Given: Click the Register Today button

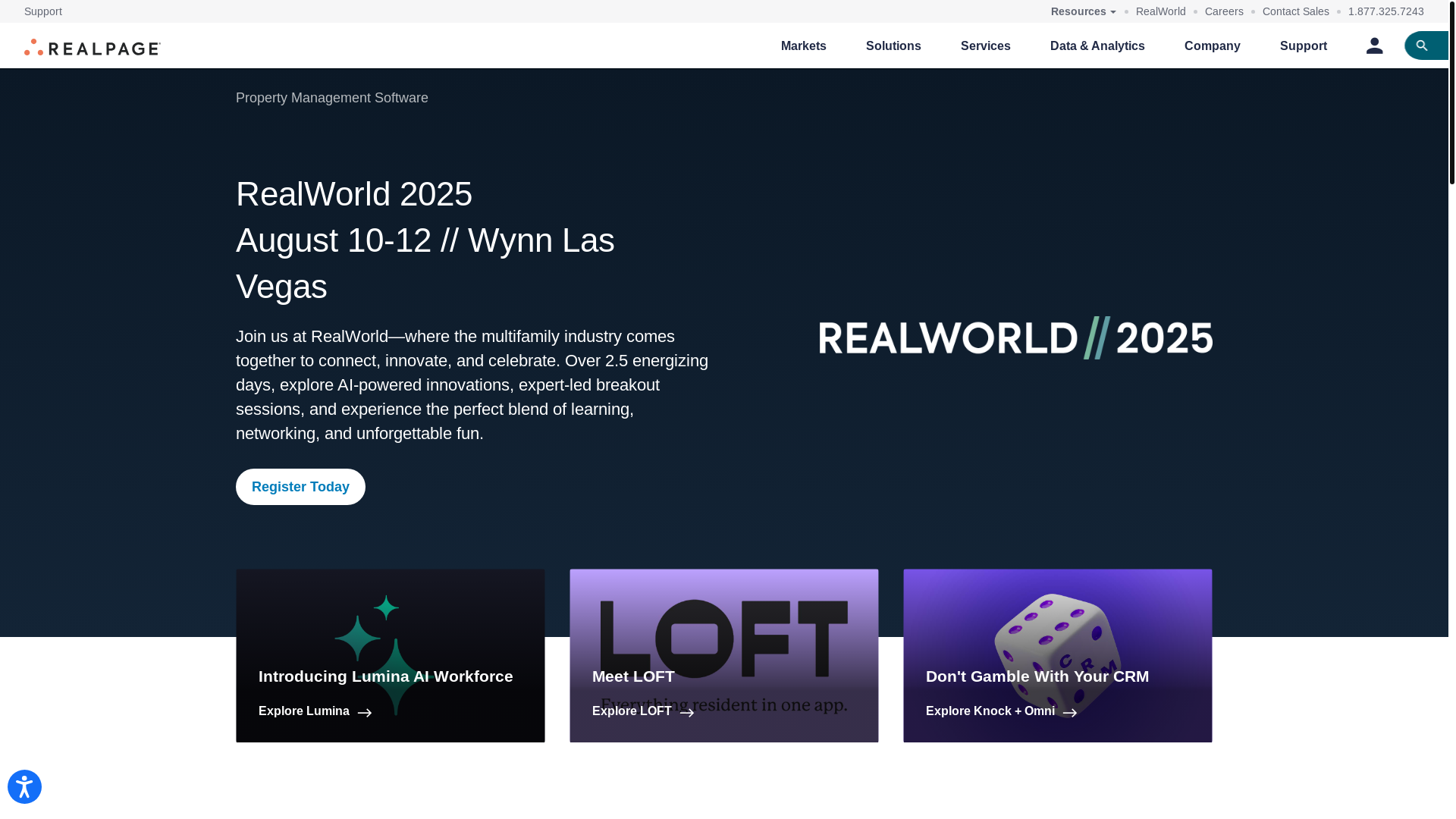Looking at the screenshot, I should (x=300, y=487).
